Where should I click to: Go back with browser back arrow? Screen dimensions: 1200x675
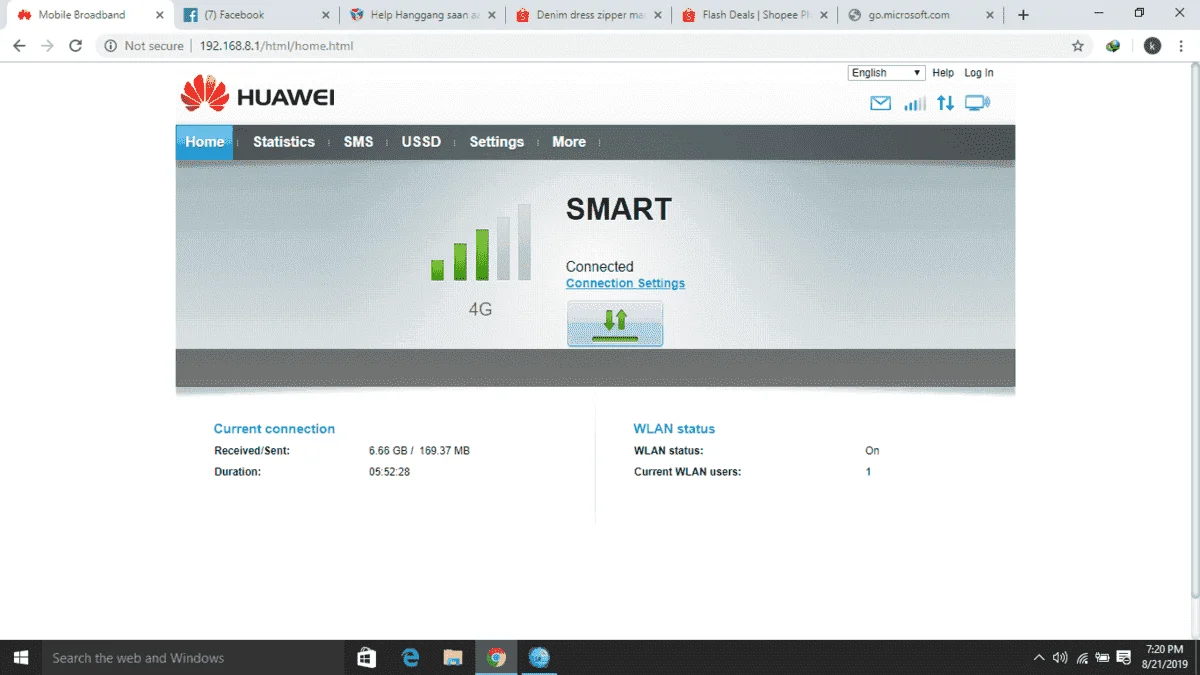pos(19,46)
